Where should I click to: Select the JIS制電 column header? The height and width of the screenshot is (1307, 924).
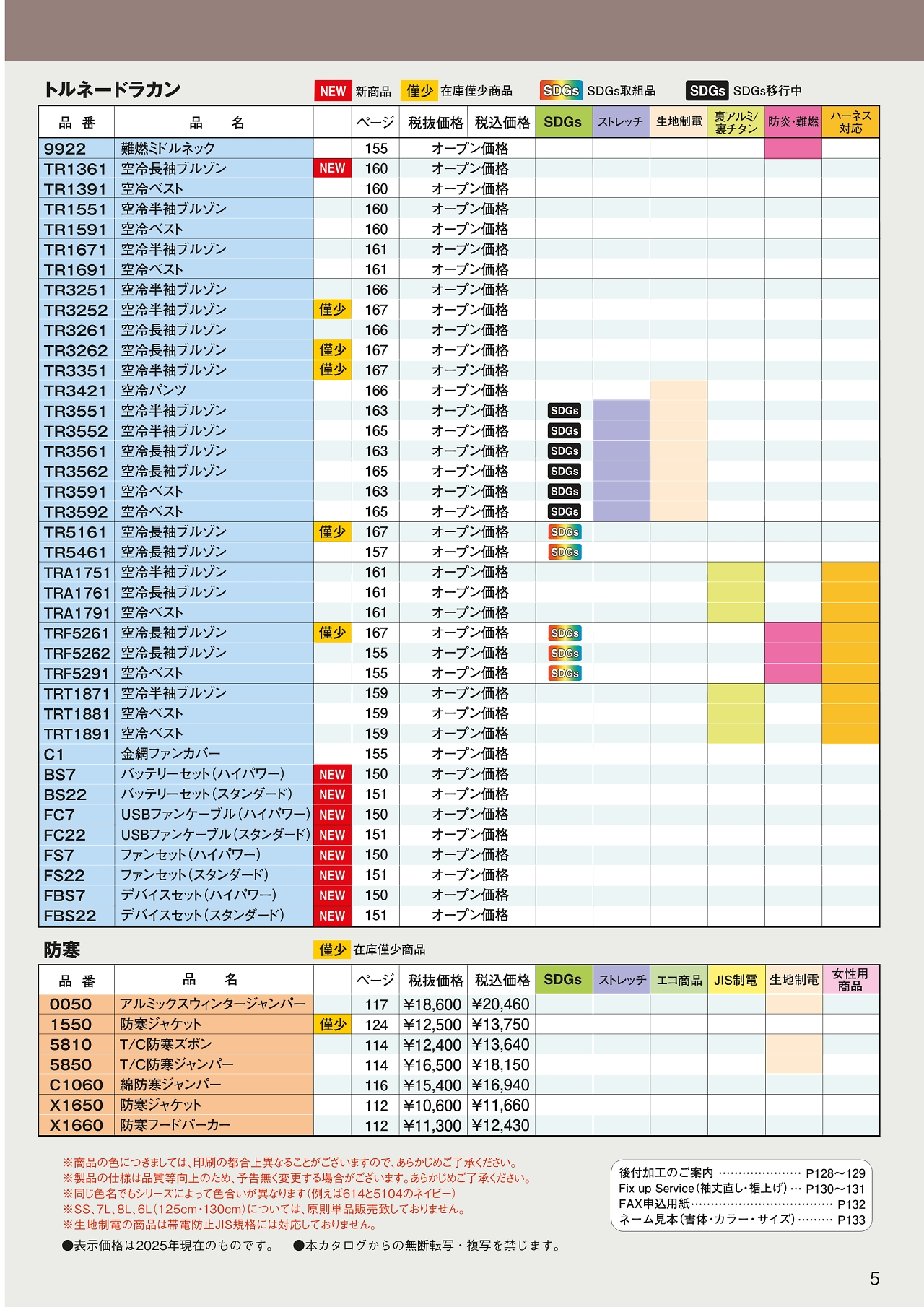(x=736, y=980)
